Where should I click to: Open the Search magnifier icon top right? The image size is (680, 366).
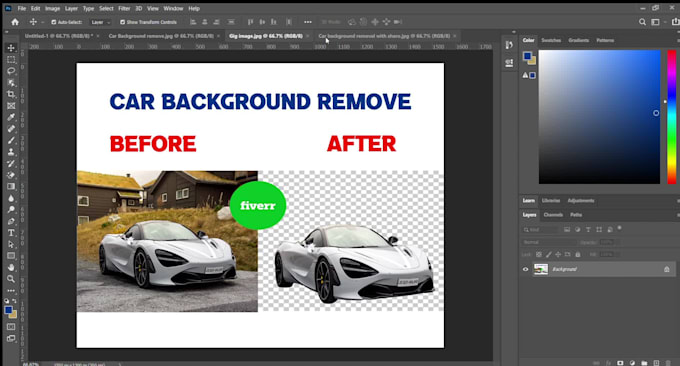[x=642, y=22]
